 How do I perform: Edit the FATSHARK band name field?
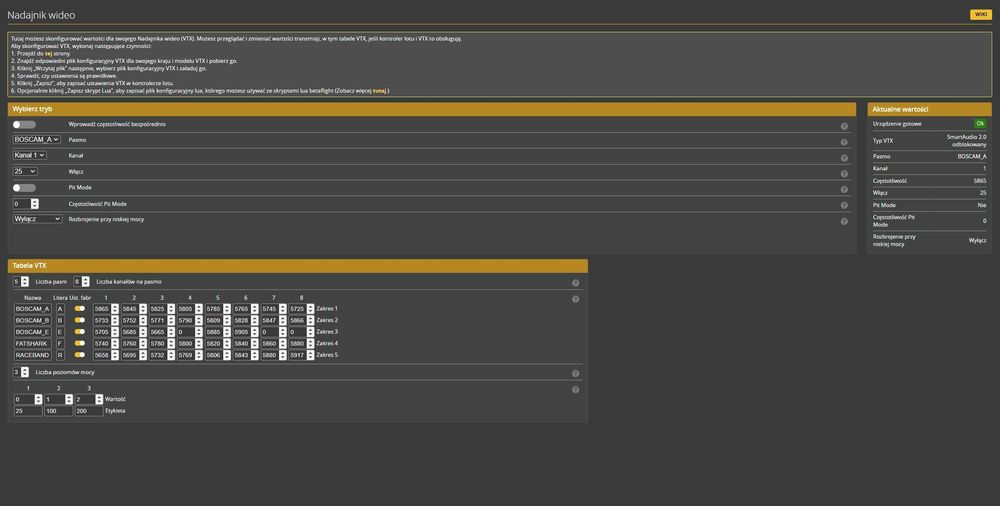point(33,343)
